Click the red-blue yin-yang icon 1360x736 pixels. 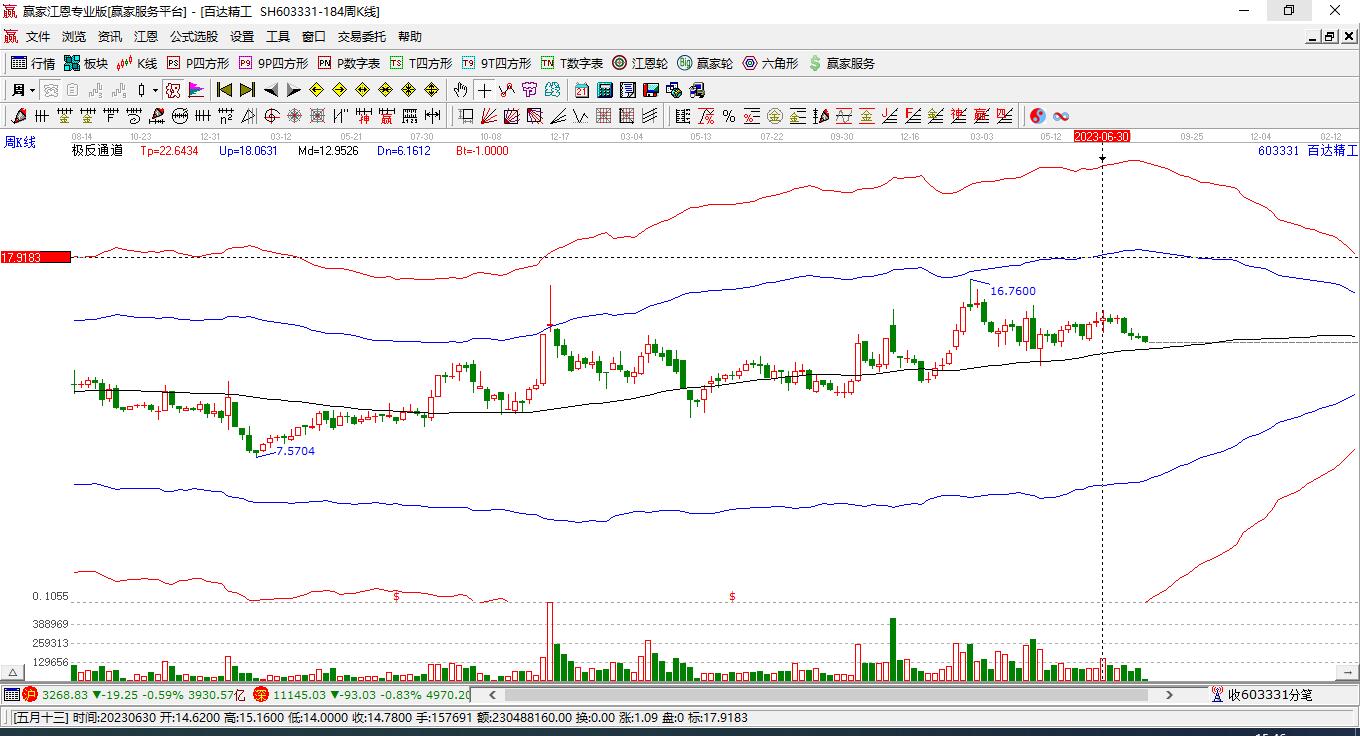point(1038,116)
